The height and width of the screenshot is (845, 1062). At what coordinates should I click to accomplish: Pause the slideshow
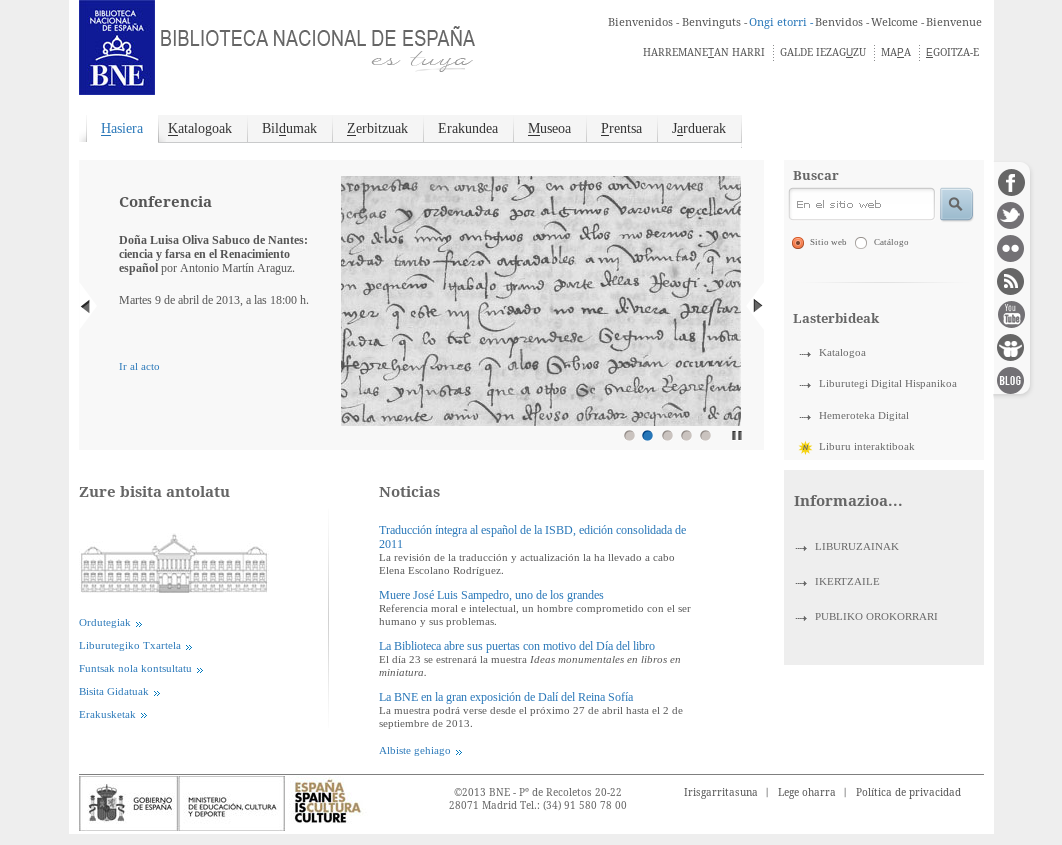[x=737, y=435]
